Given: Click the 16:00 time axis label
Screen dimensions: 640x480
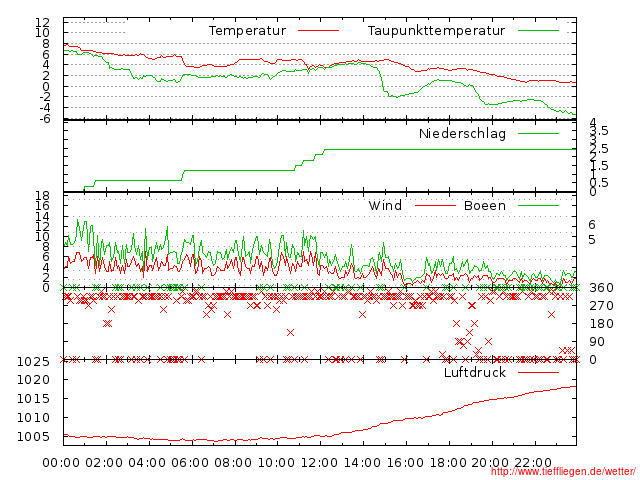Looking at the screenshot, I should click(405, 463).
